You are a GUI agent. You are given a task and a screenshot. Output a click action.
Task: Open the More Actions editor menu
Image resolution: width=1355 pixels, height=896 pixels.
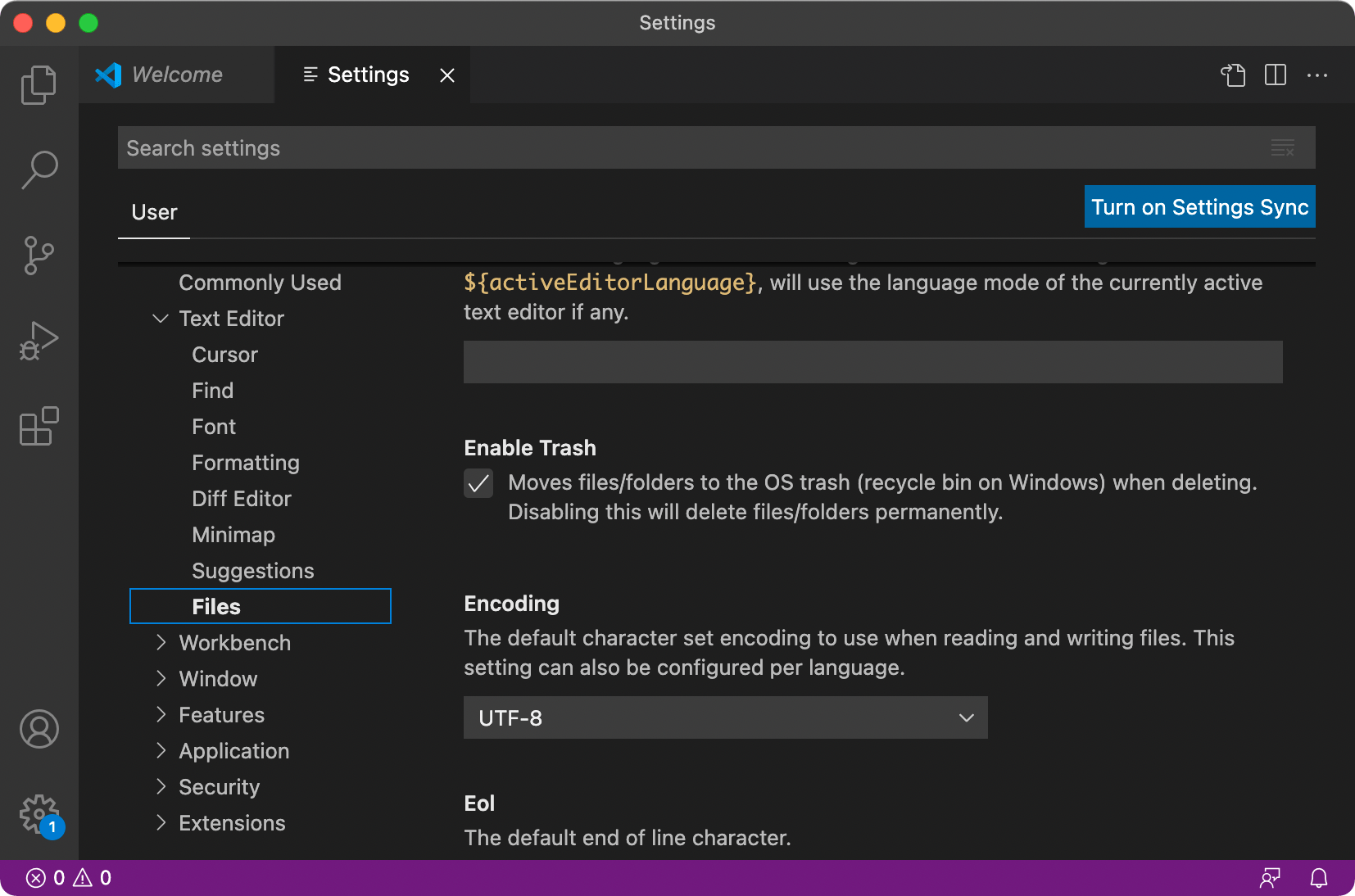click(x=1317, y=75)
